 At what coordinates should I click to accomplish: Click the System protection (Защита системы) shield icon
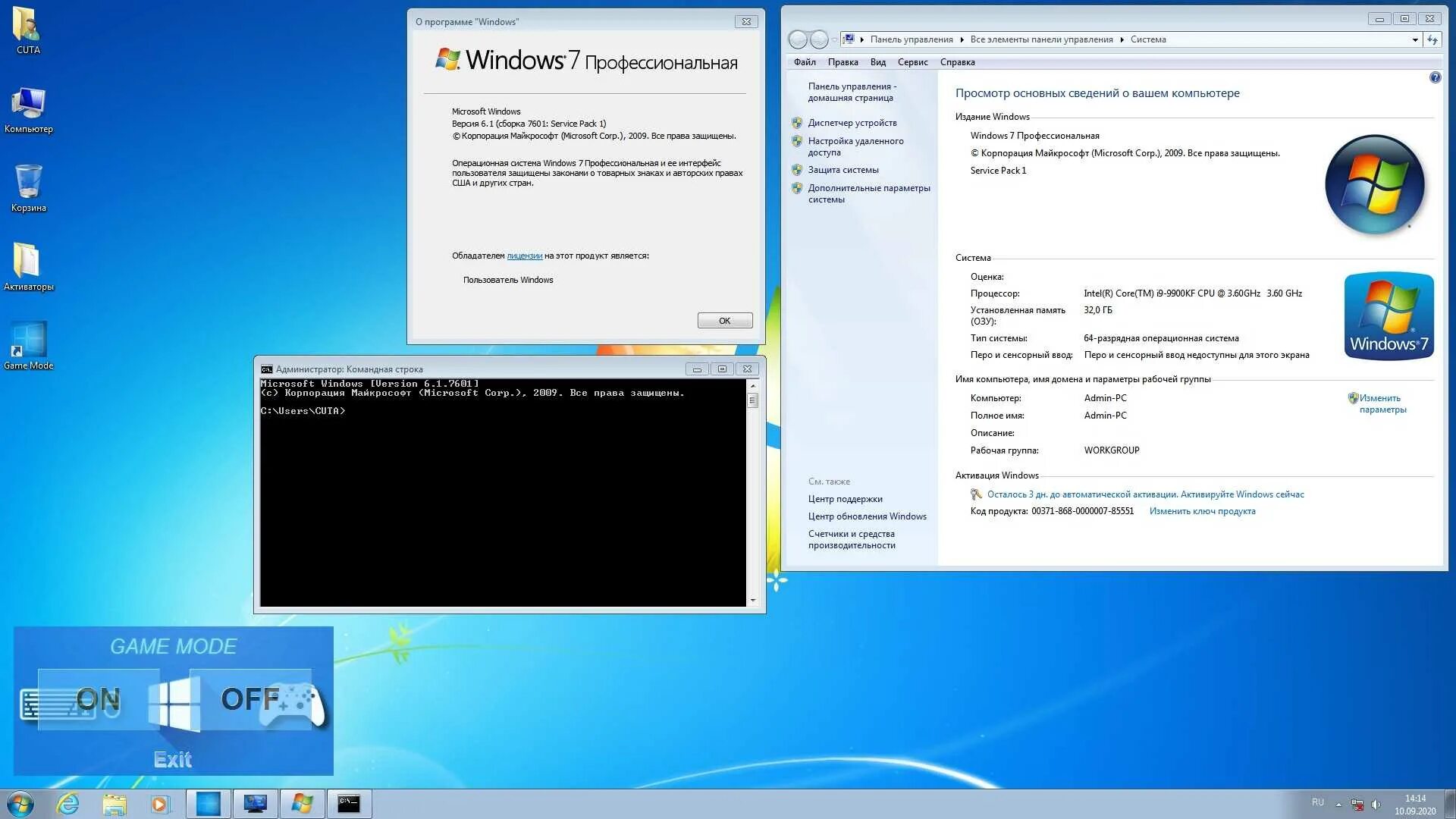tap(797, 170)
